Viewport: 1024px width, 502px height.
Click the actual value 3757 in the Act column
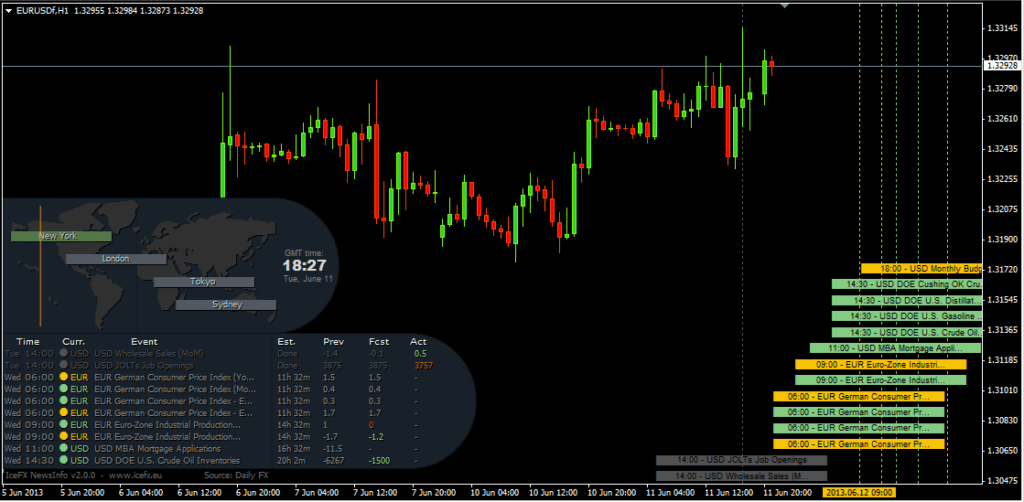424,366
